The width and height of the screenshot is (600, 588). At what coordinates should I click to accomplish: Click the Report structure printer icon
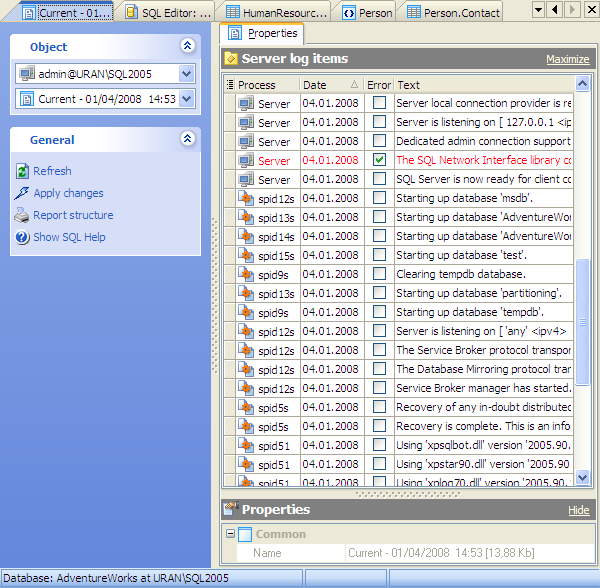[23, 215]
